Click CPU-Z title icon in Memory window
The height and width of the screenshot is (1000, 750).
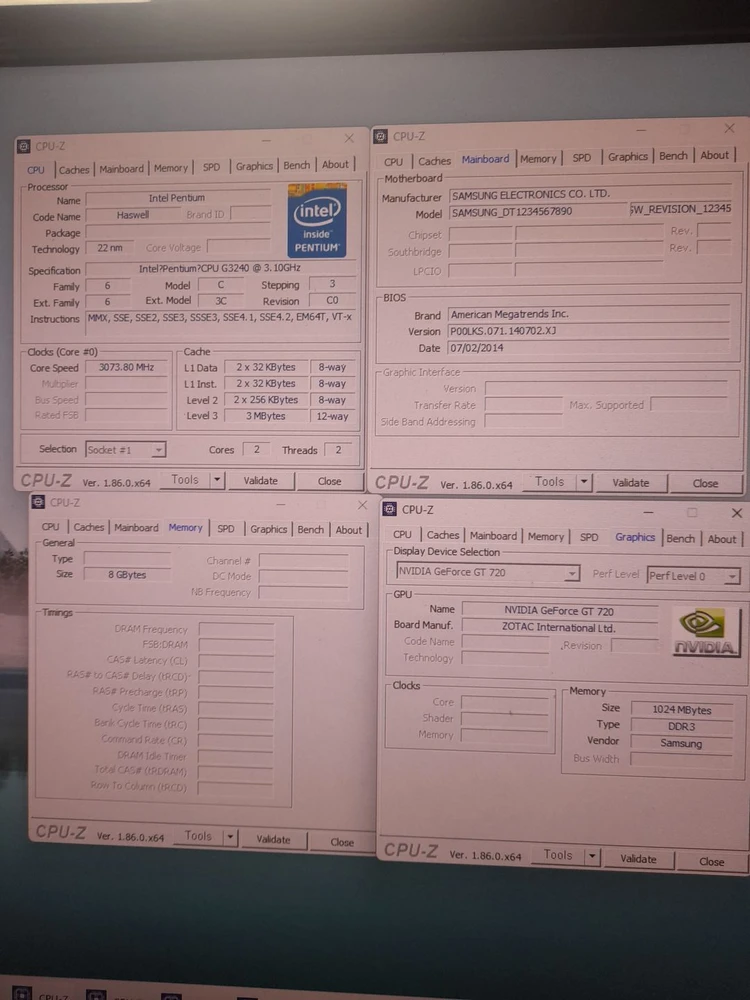[38, 502]
